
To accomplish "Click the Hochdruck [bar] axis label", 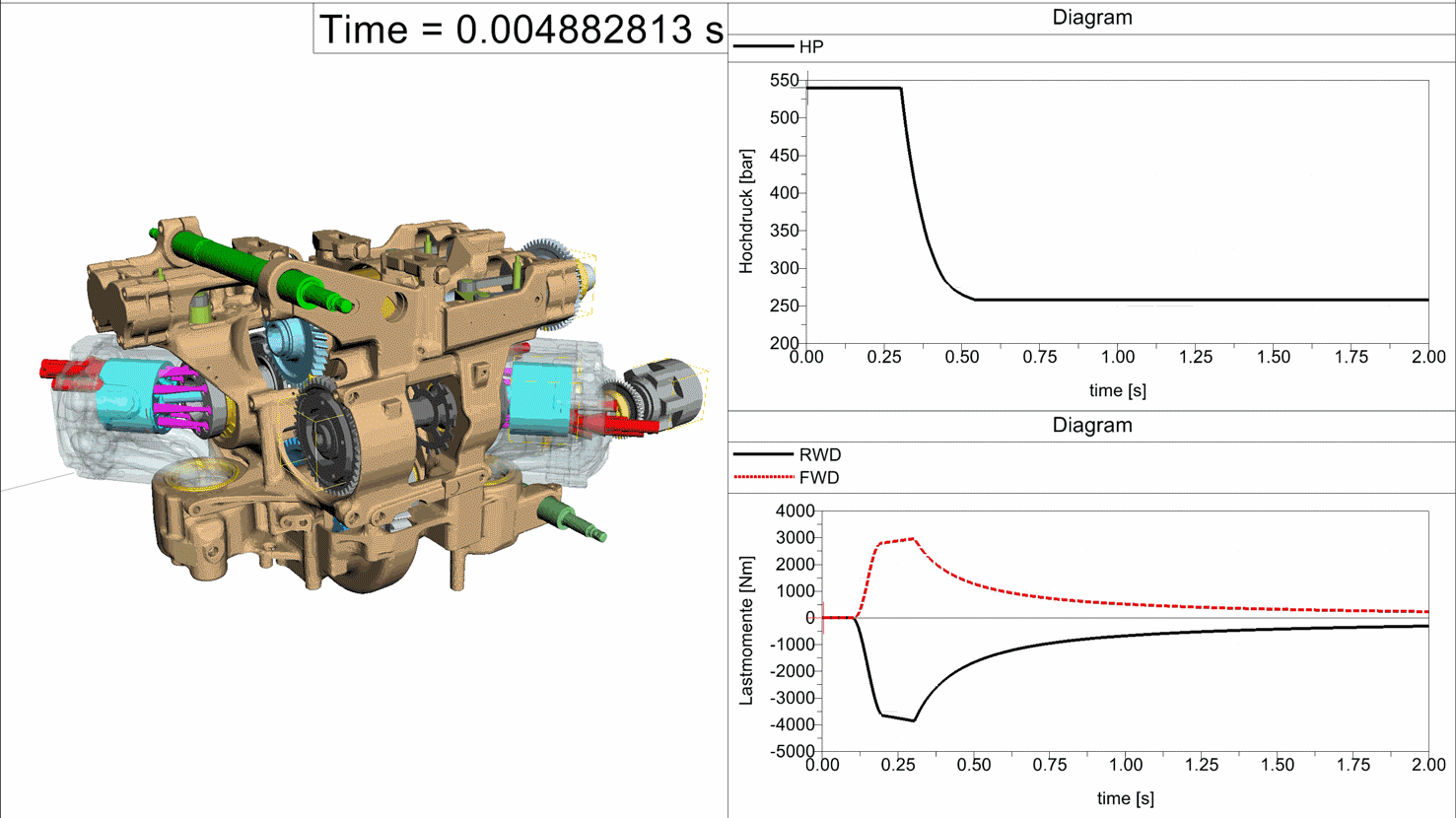I will (x=746, y=212).
